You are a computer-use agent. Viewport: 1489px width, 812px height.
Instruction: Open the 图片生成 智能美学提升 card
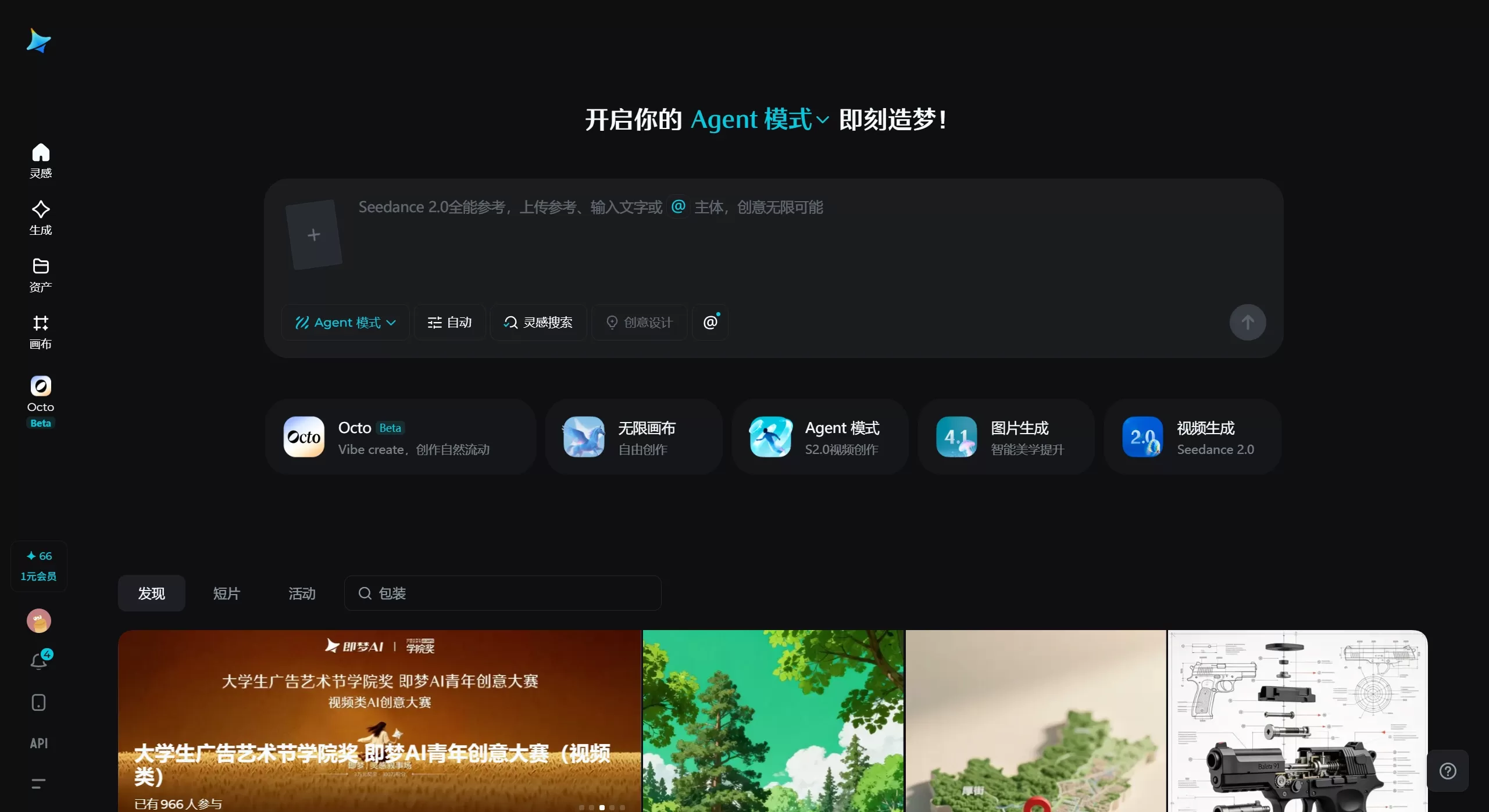(1006, 437)
